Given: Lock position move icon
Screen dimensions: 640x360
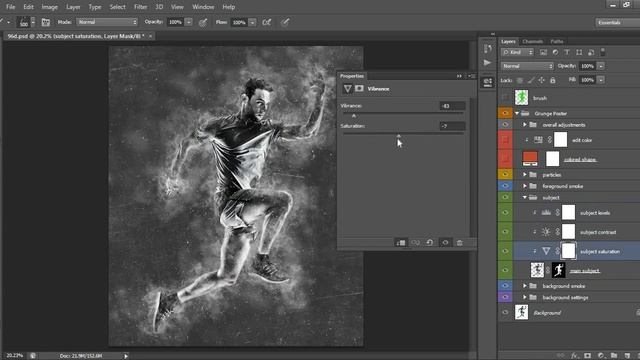Looking at the screenshot, I should [542, 80].
